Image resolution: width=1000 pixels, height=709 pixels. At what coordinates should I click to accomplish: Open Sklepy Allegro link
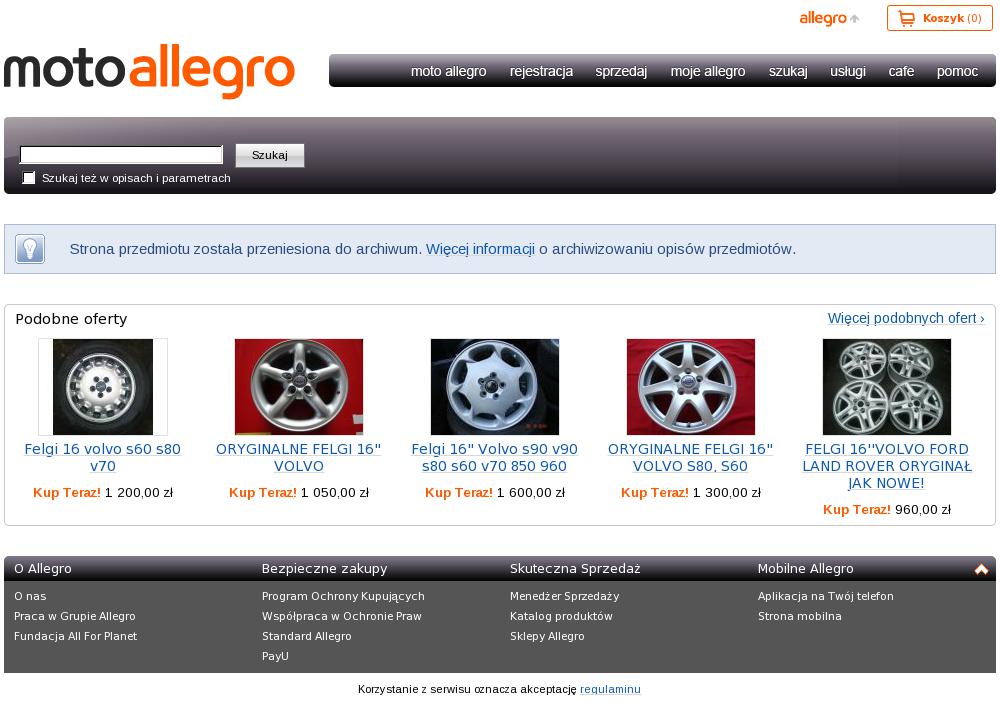[x=547, y=636]
